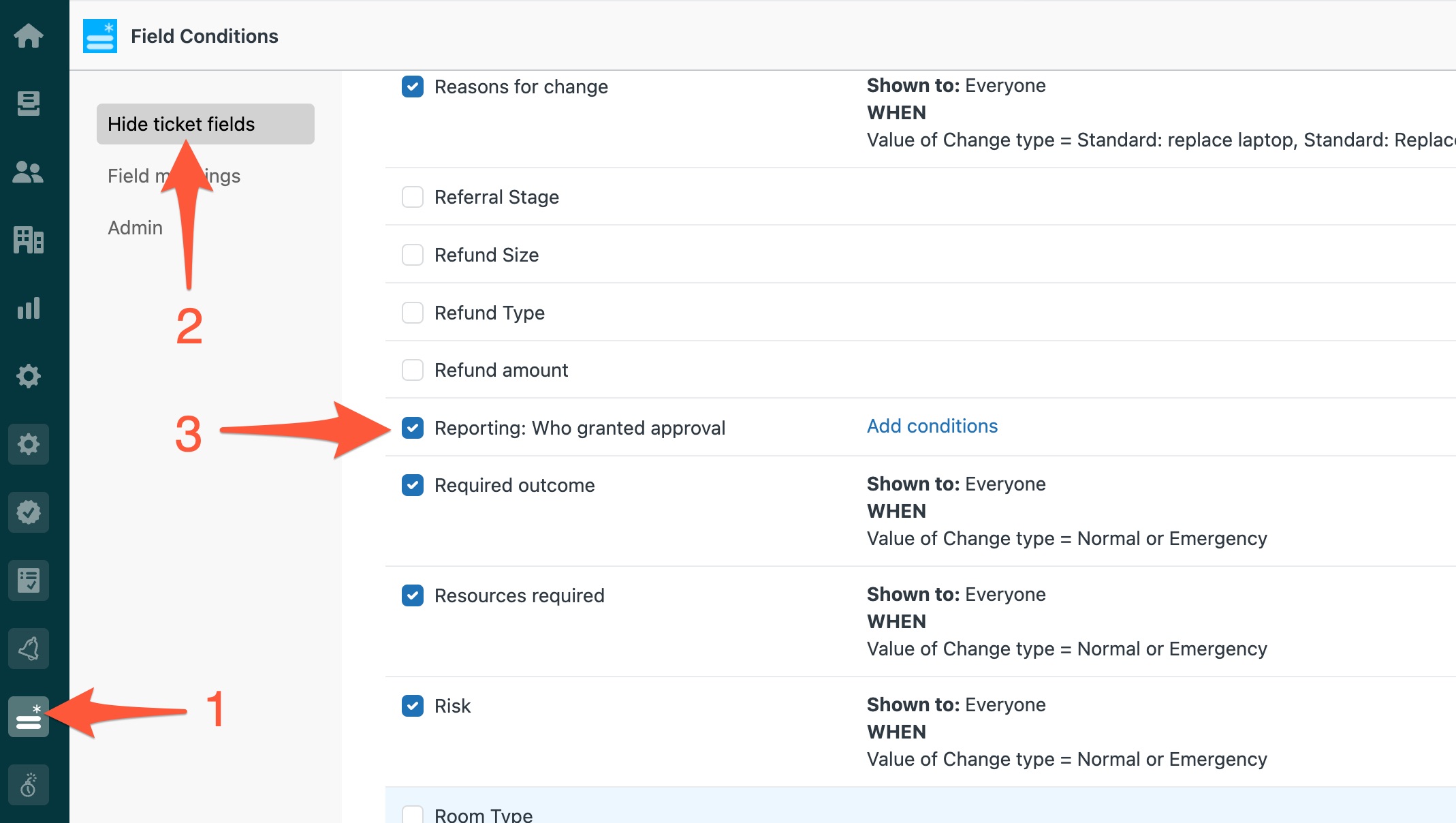Uncheck the Reasons for change checkbox

point(413,87)
